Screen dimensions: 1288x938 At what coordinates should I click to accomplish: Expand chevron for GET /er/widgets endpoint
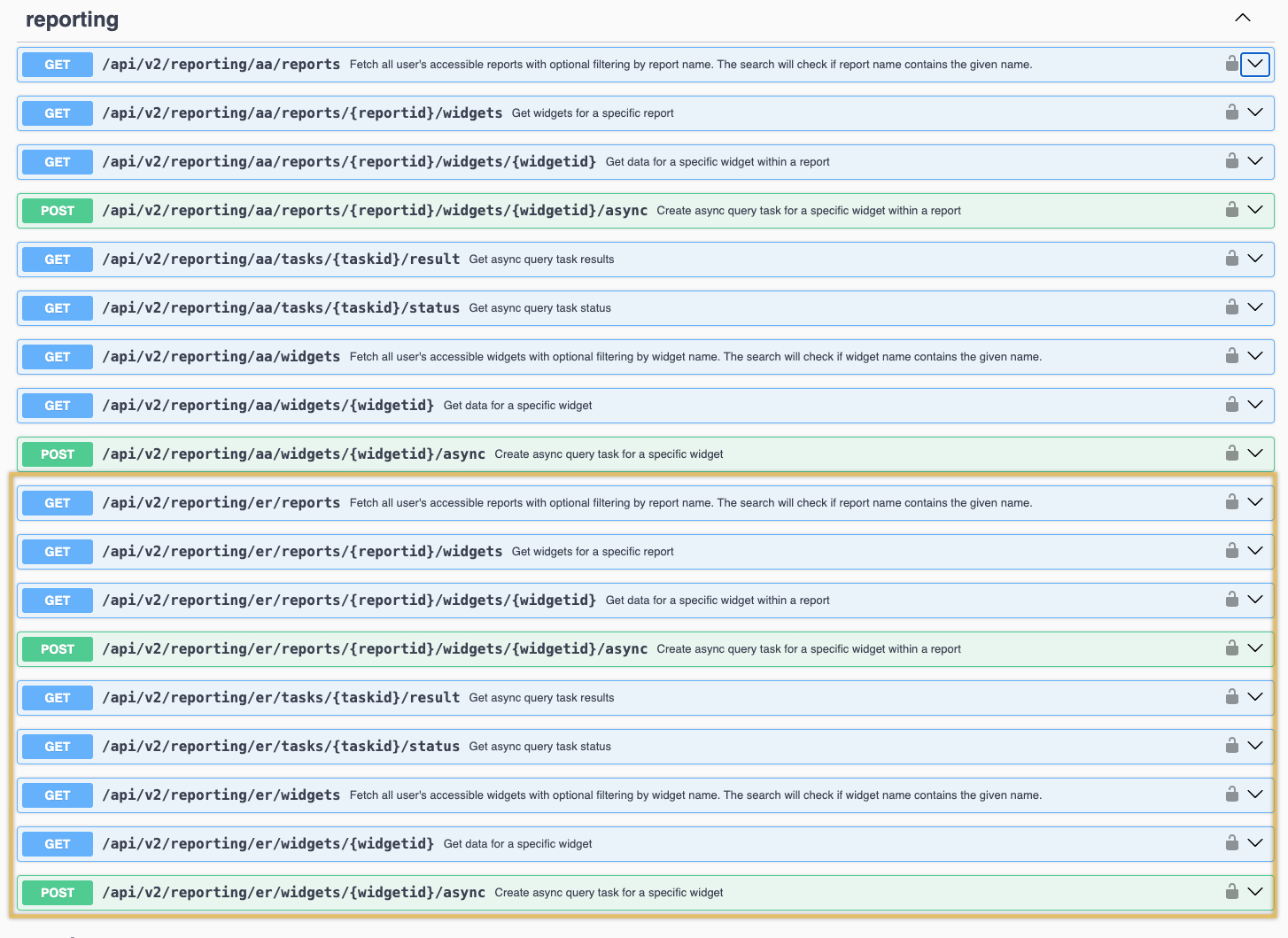[x=1254, y=795]
